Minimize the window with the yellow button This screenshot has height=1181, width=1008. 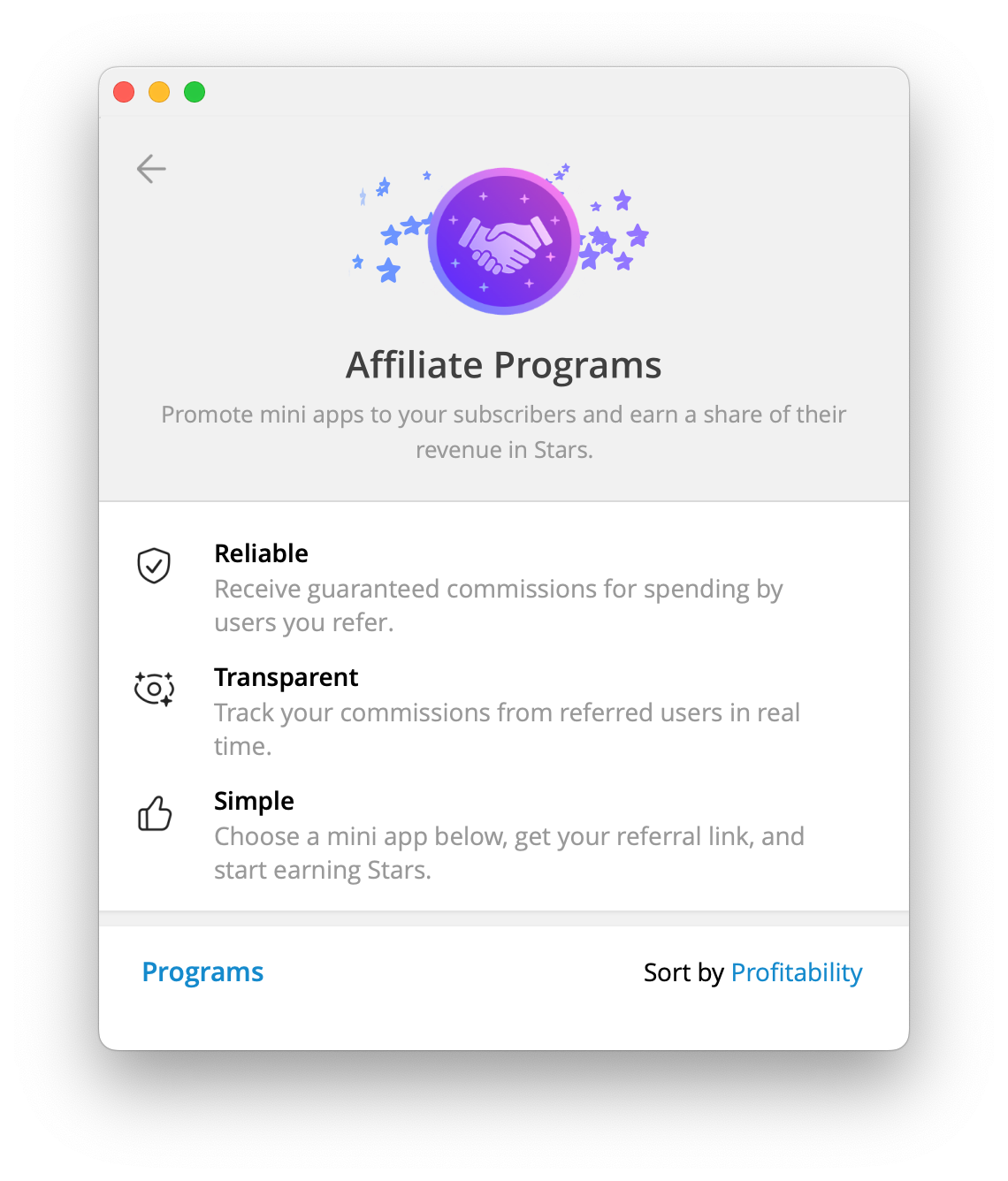coord(159,92)
